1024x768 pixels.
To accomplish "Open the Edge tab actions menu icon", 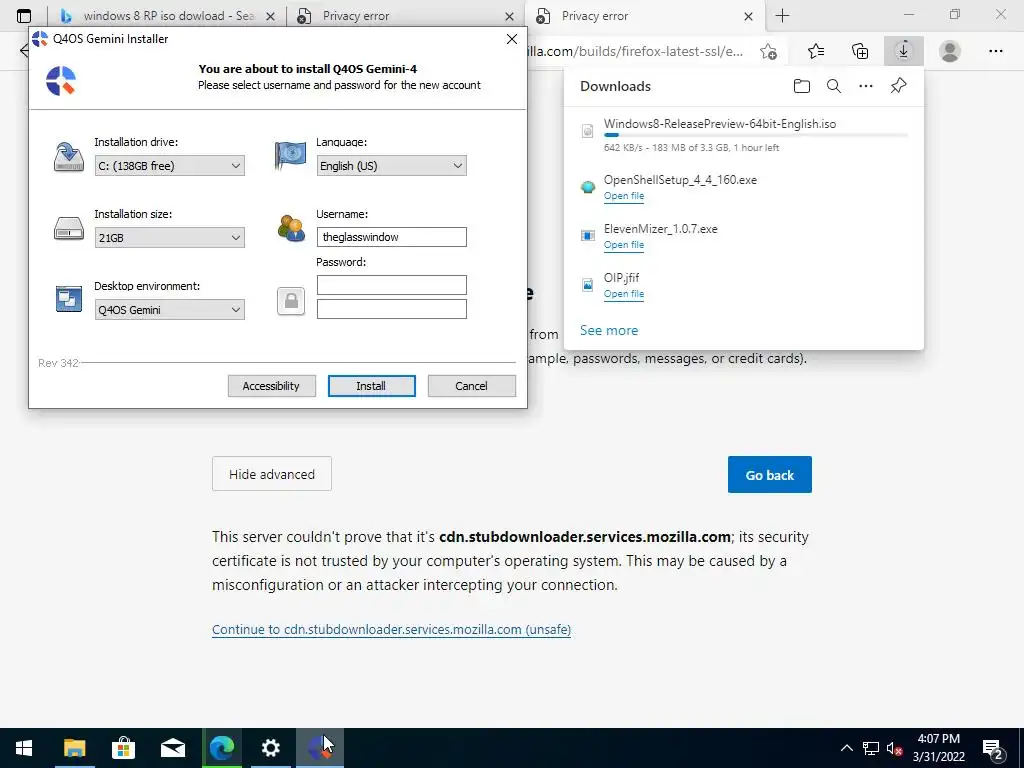I will click(x=24, y=16).
